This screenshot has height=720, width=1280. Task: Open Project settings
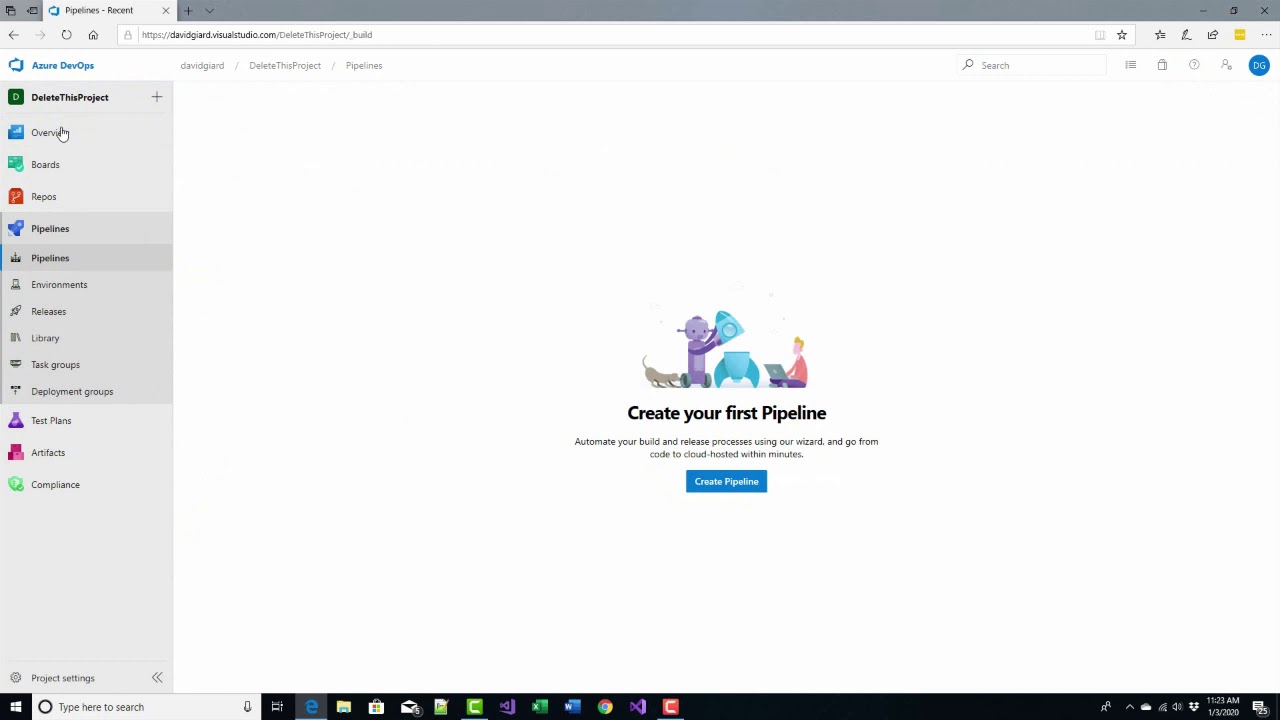click(63, 678)
